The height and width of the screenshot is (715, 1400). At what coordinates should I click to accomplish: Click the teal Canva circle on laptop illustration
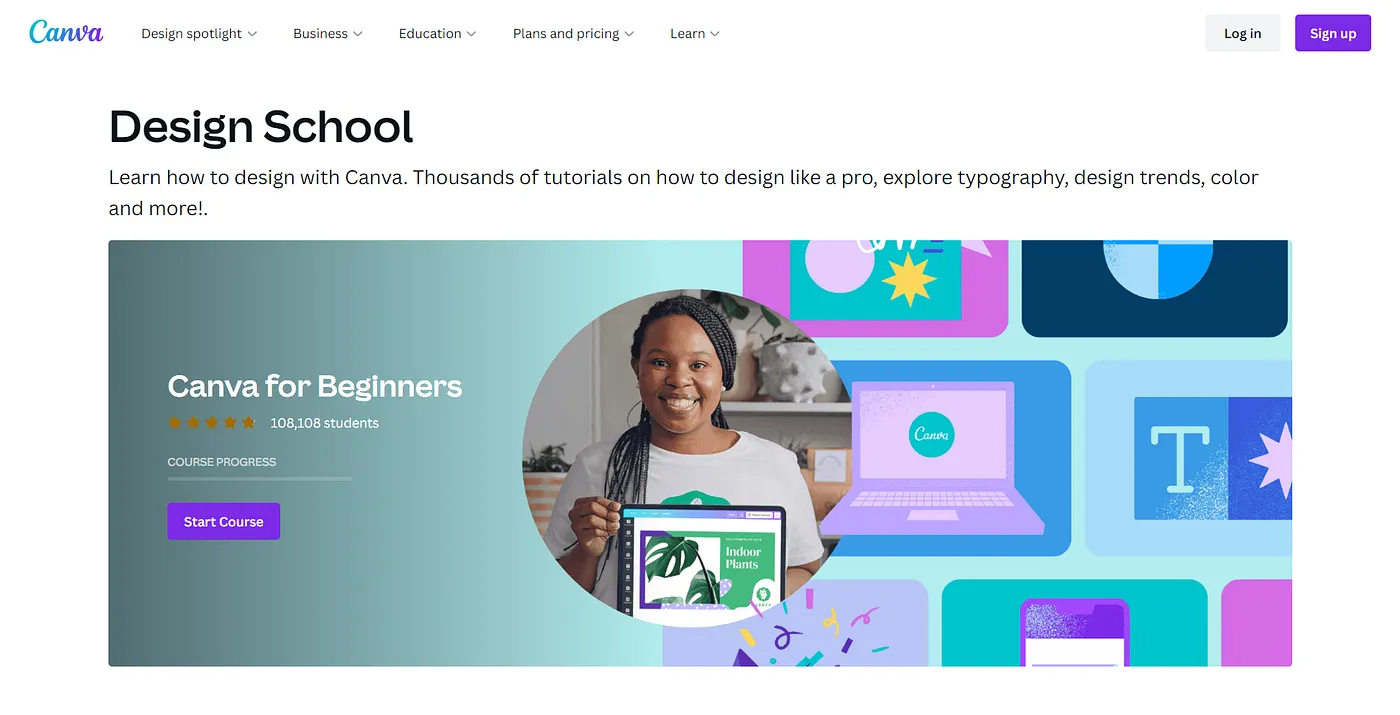(932, 434)
